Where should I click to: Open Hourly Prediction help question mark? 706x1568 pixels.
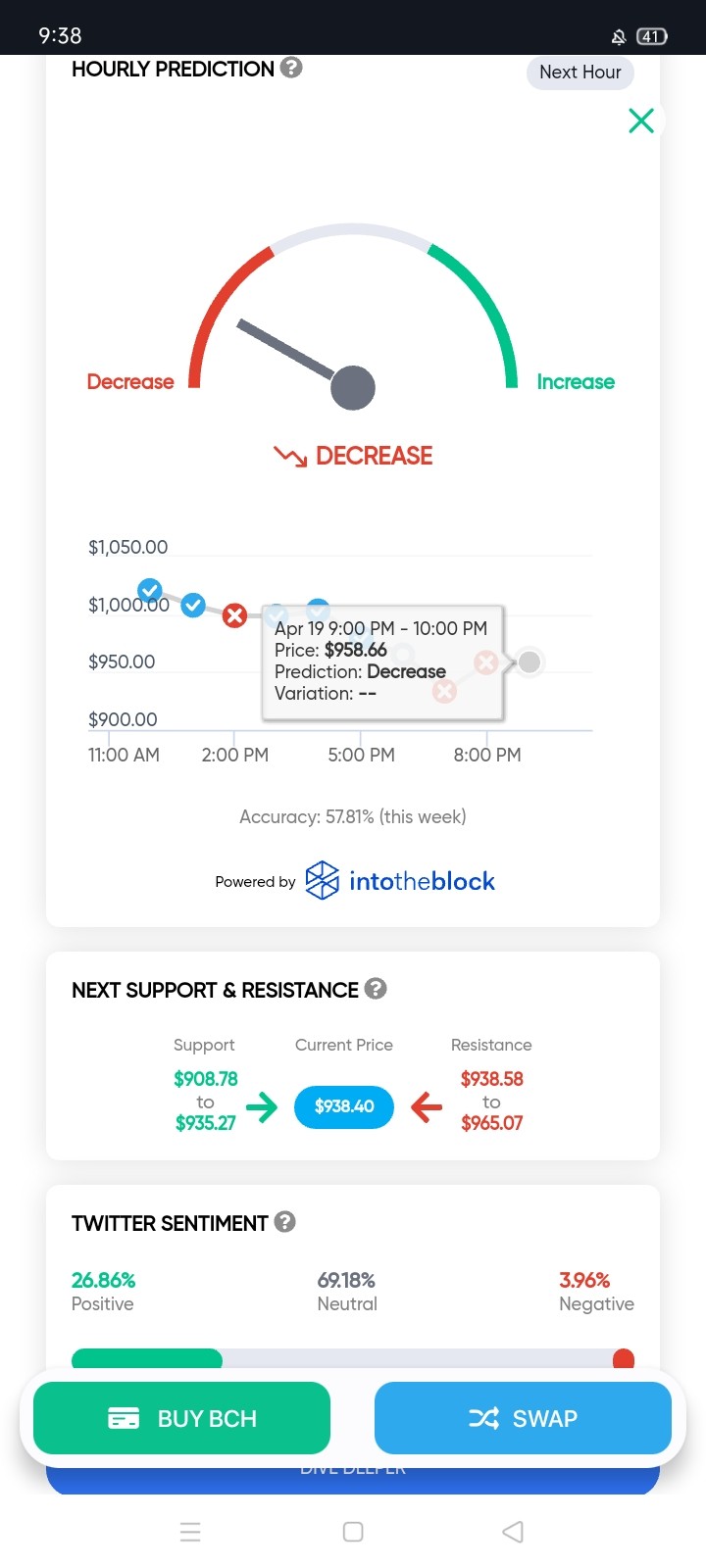tap(291, 68)
